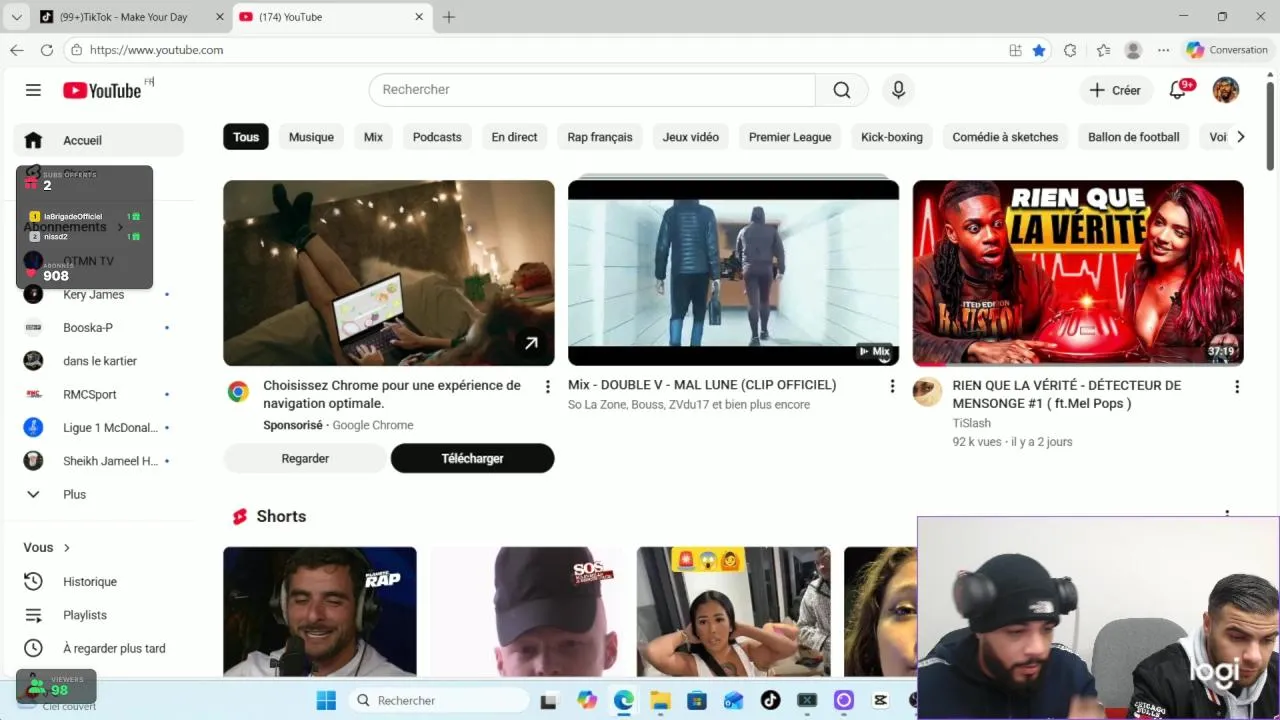
Task: Click the YouTube logo
Action: coord(102,90)
